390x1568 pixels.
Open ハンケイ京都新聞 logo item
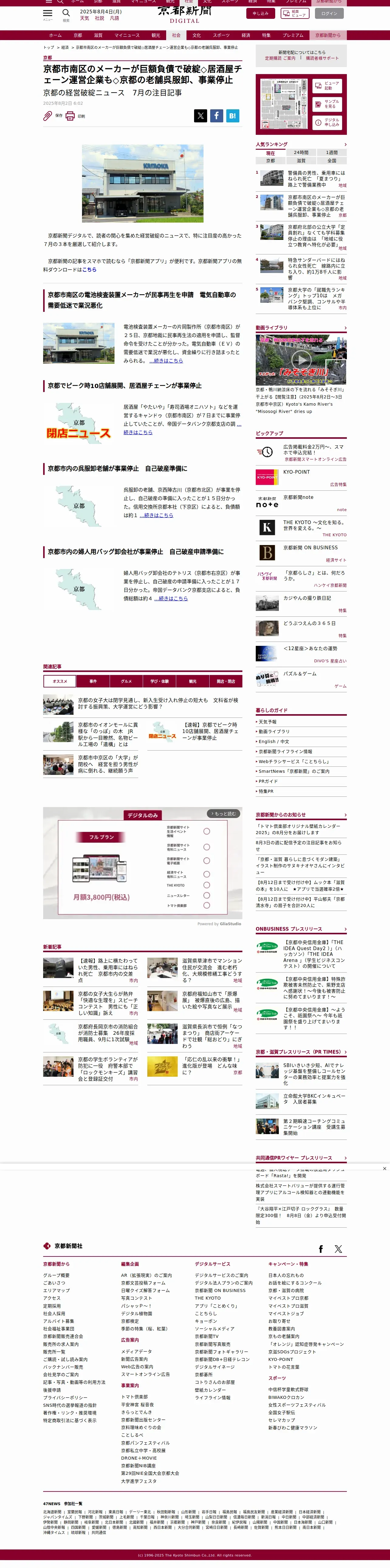click(x=267, y=576)
